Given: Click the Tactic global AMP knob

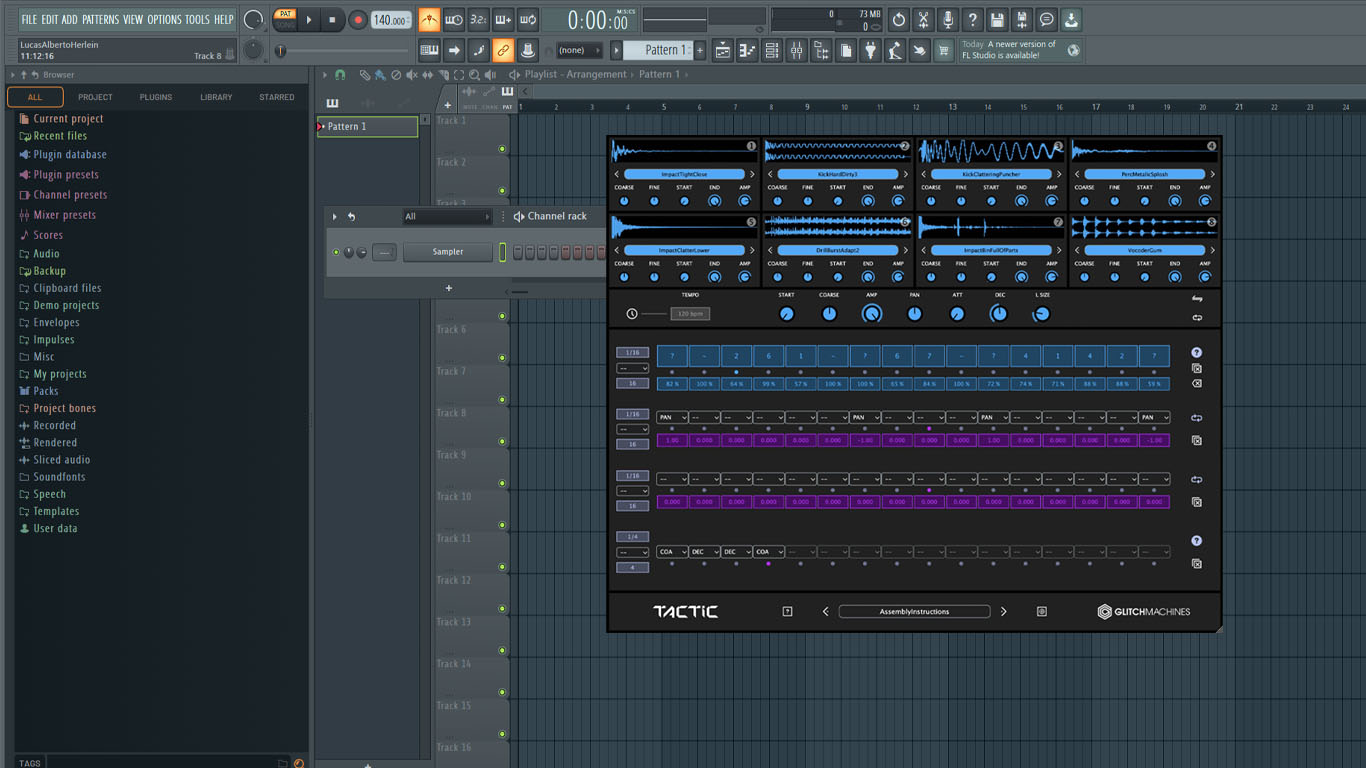Looking at the screenshot, I should coord(871,314).
